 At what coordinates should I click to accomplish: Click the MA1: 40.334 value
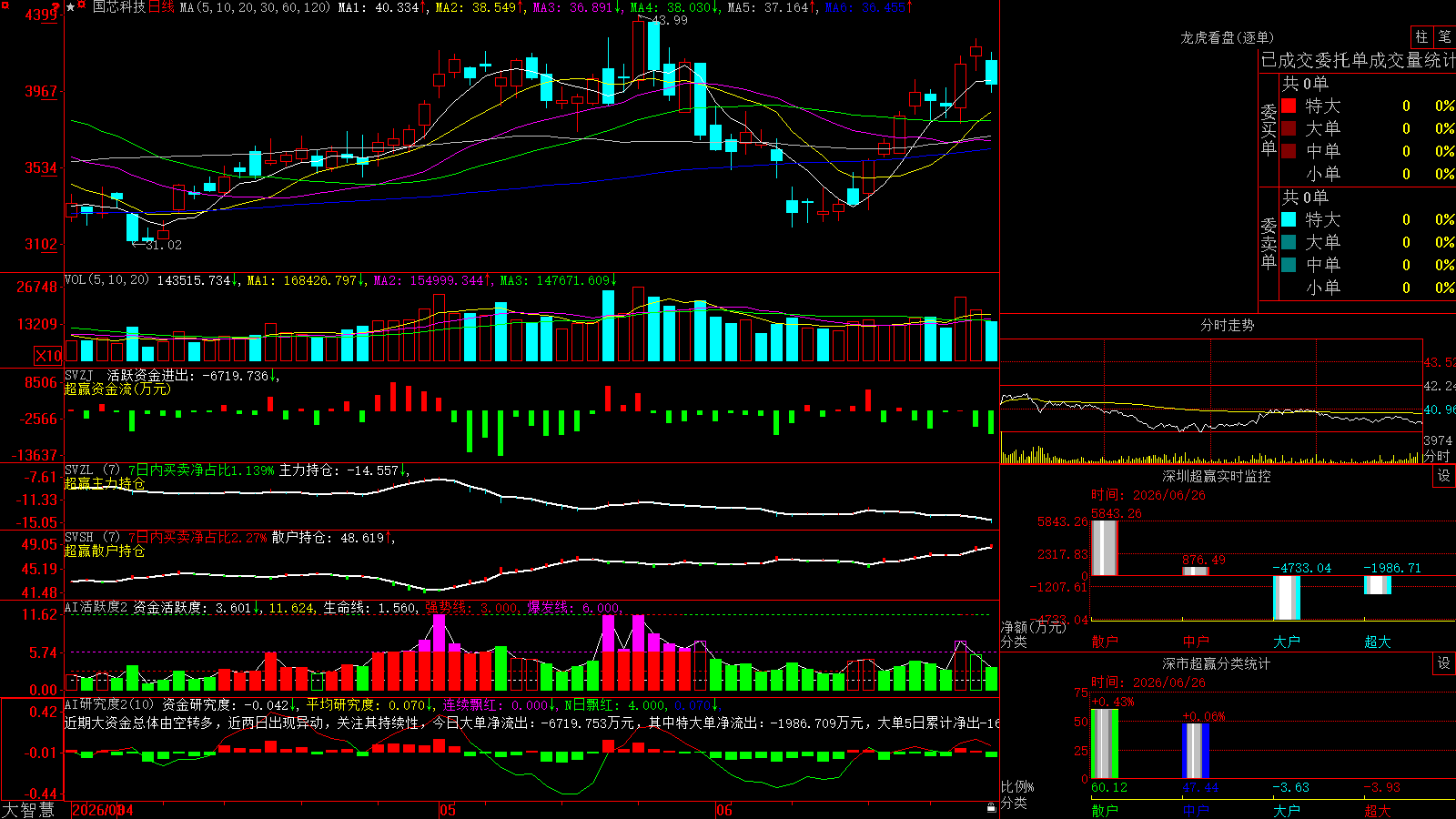pyautogui.click(x=381, y=7)
